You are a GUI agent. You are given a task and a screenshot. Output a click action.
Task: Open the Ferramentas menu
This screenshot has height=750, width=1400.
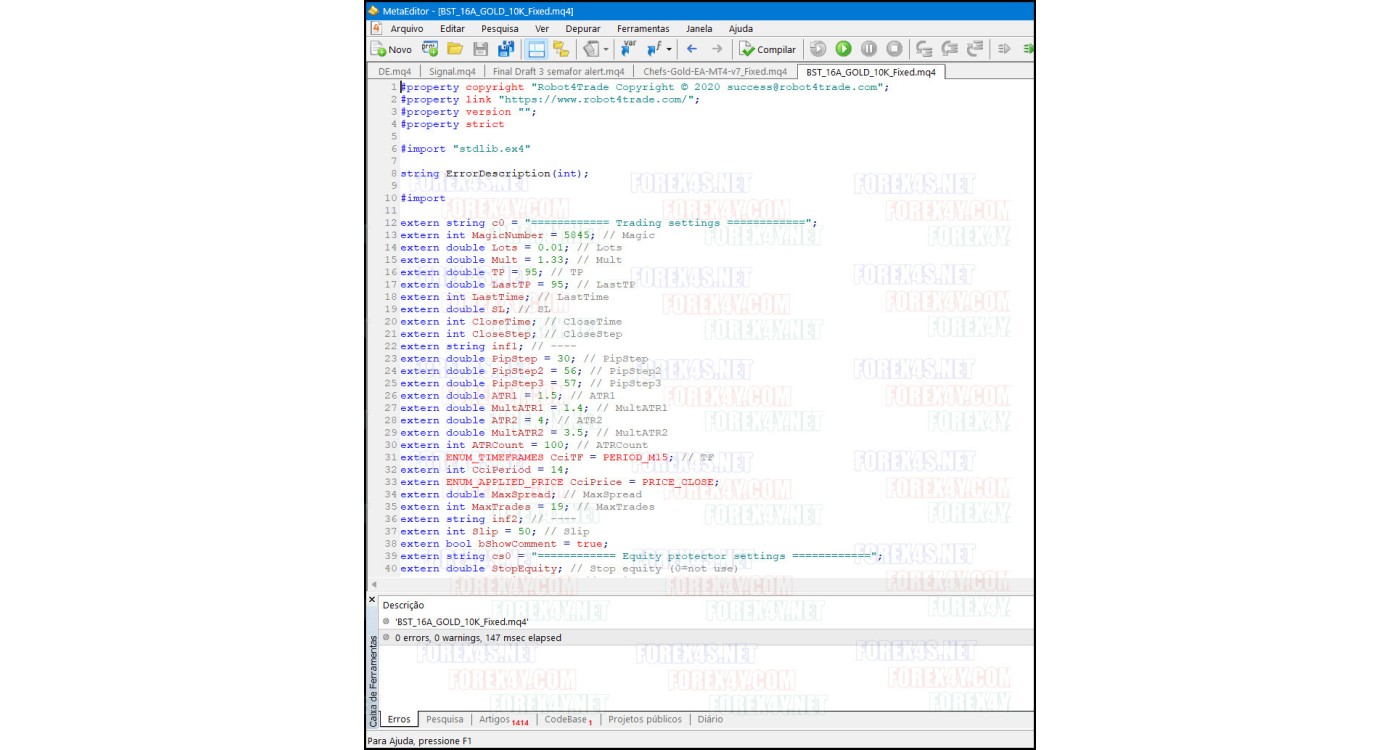pyautogui.click(x=643, y=29)
